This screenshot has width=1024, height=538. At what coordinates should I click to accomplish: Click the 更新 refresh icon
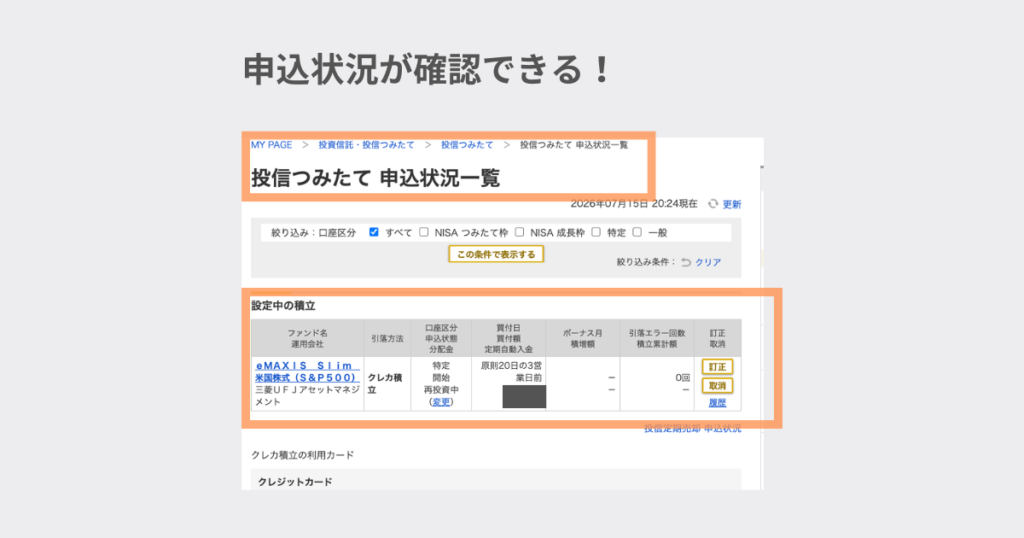pos(712,204)
